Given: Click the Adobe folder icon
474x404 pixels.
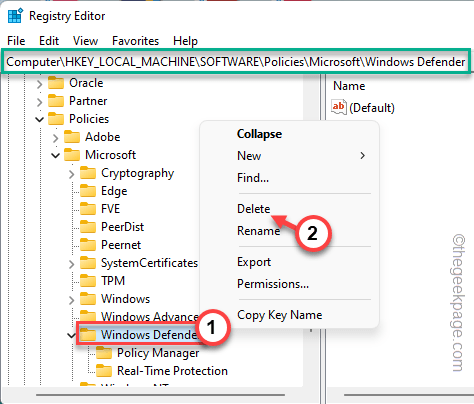Looking at the screenshot, I should point(72,137).
